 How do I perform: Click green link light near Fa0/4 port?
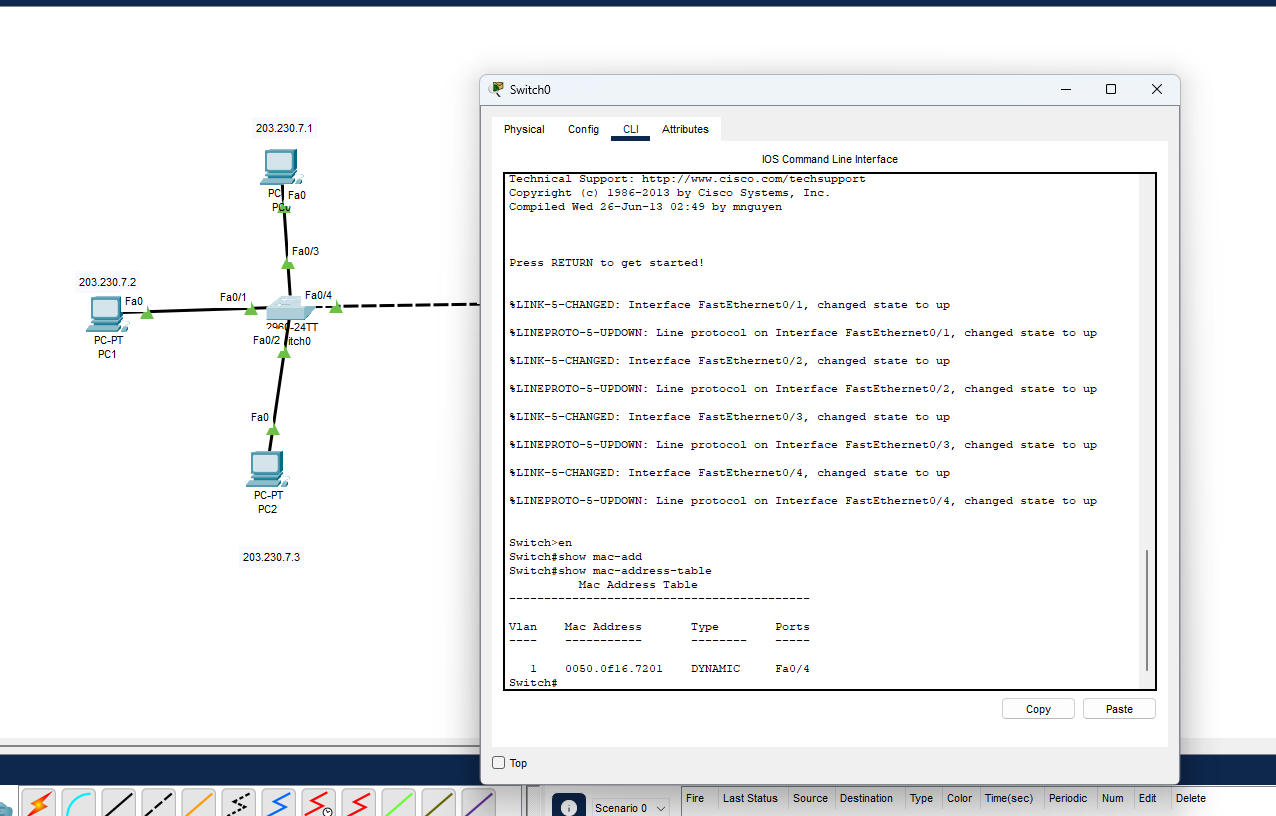click(x=336, y=306)
